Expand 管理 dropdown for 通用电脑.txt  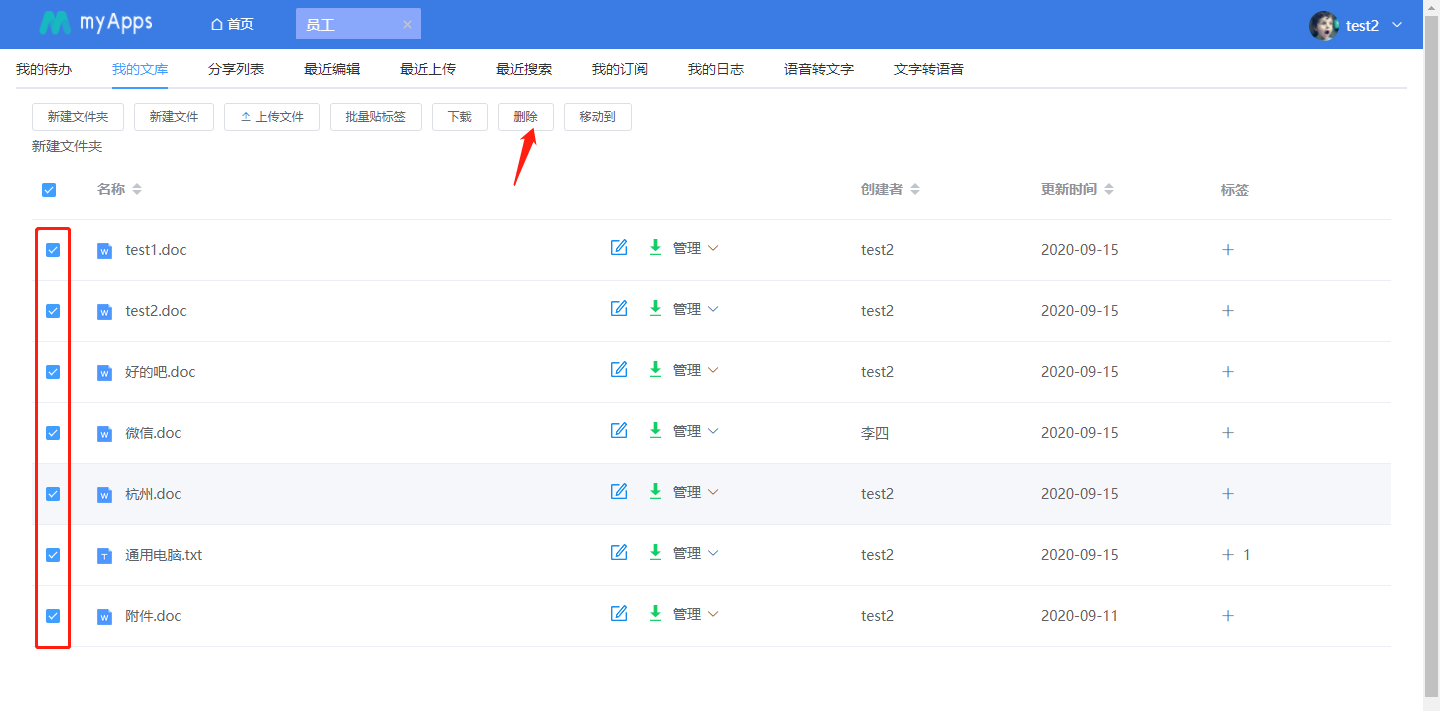pos(695,554)
